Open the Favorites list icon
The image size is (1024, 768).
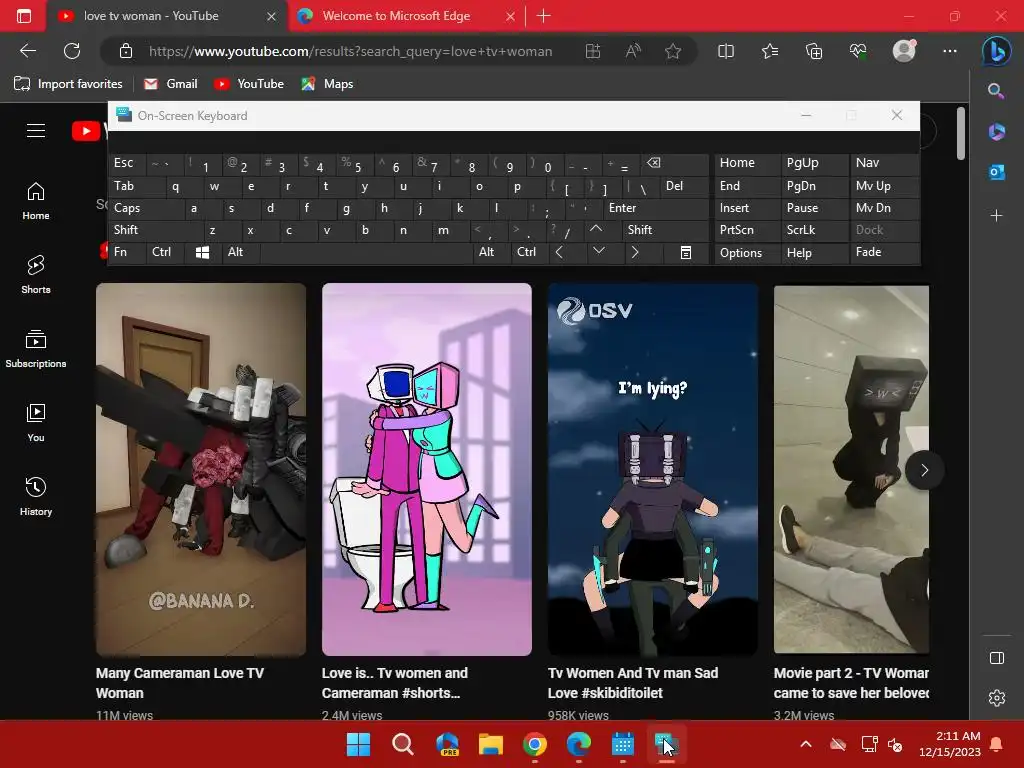(770, 51)
